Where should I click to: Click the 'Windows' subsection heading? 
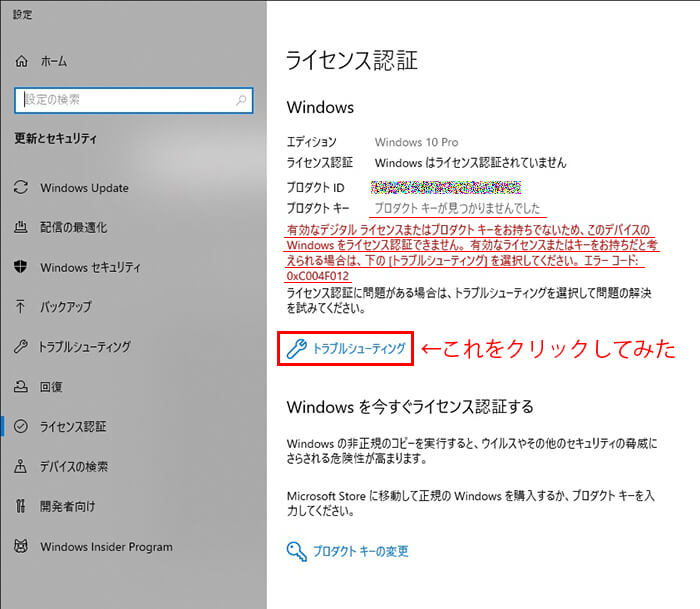point(320,107)
